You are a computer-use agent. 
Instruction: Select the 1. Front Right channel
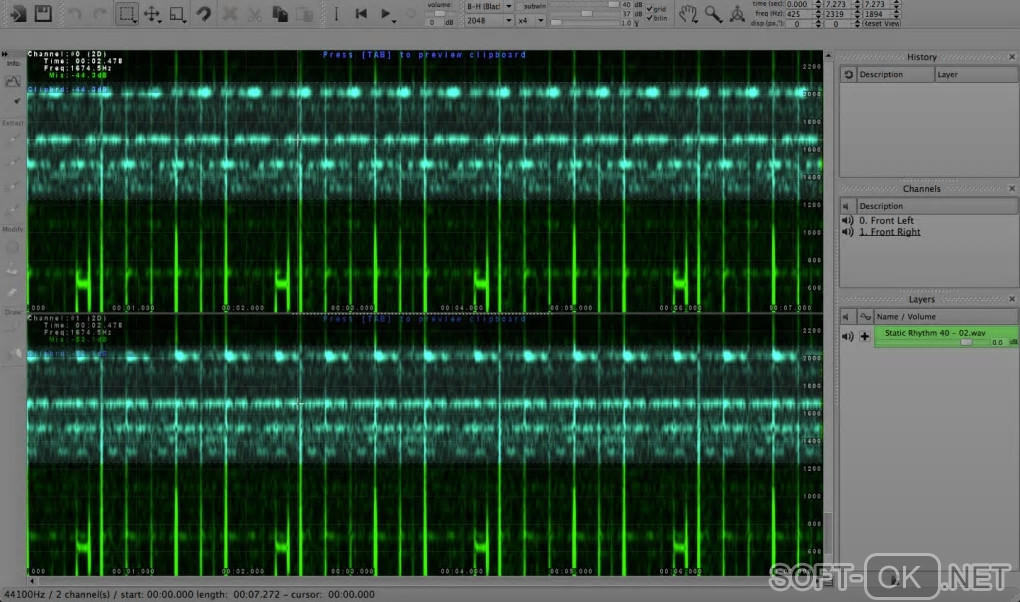pos(889,232)
